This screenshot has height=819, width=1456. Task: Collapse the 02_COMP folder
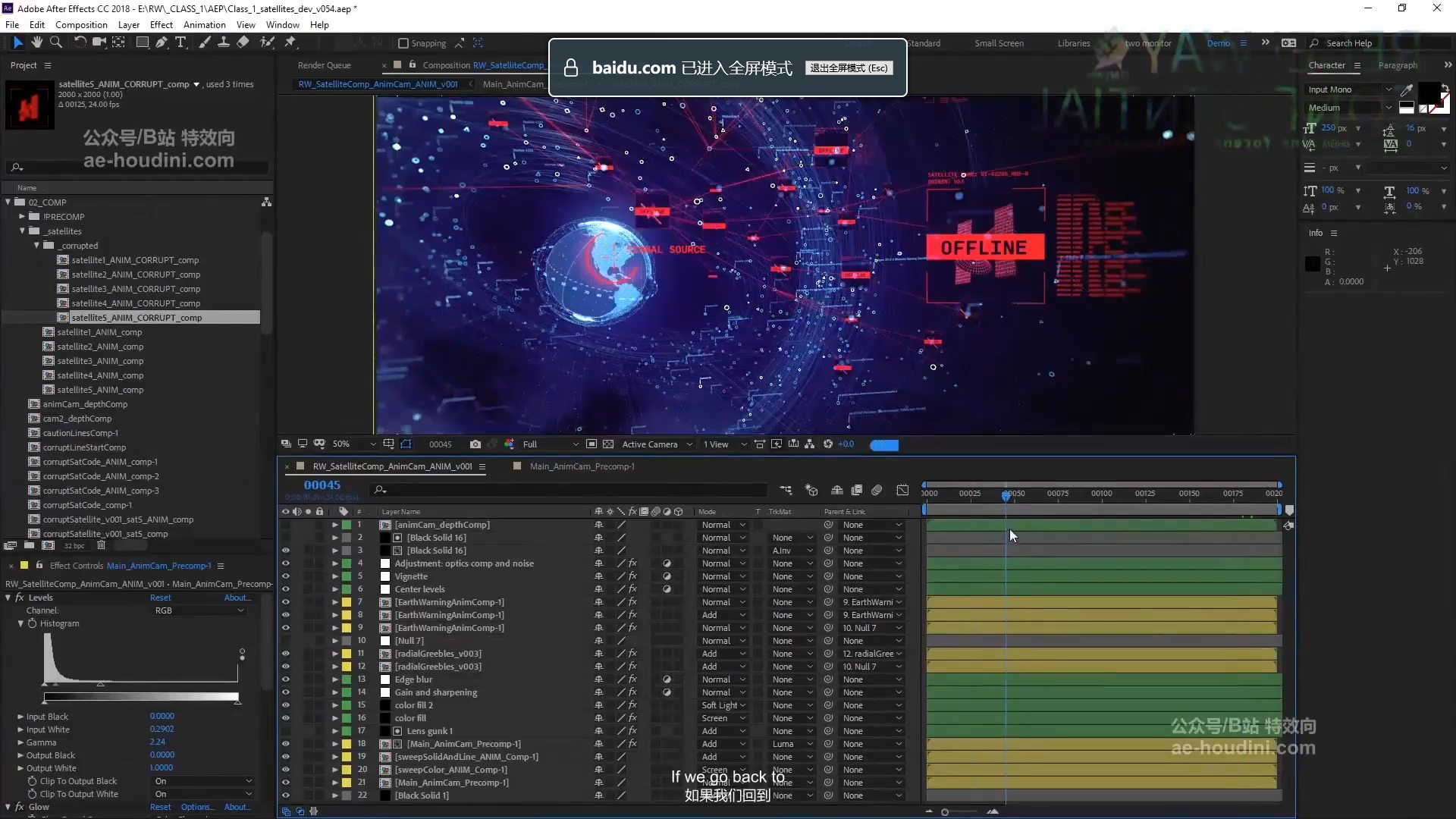click(8, 202)
